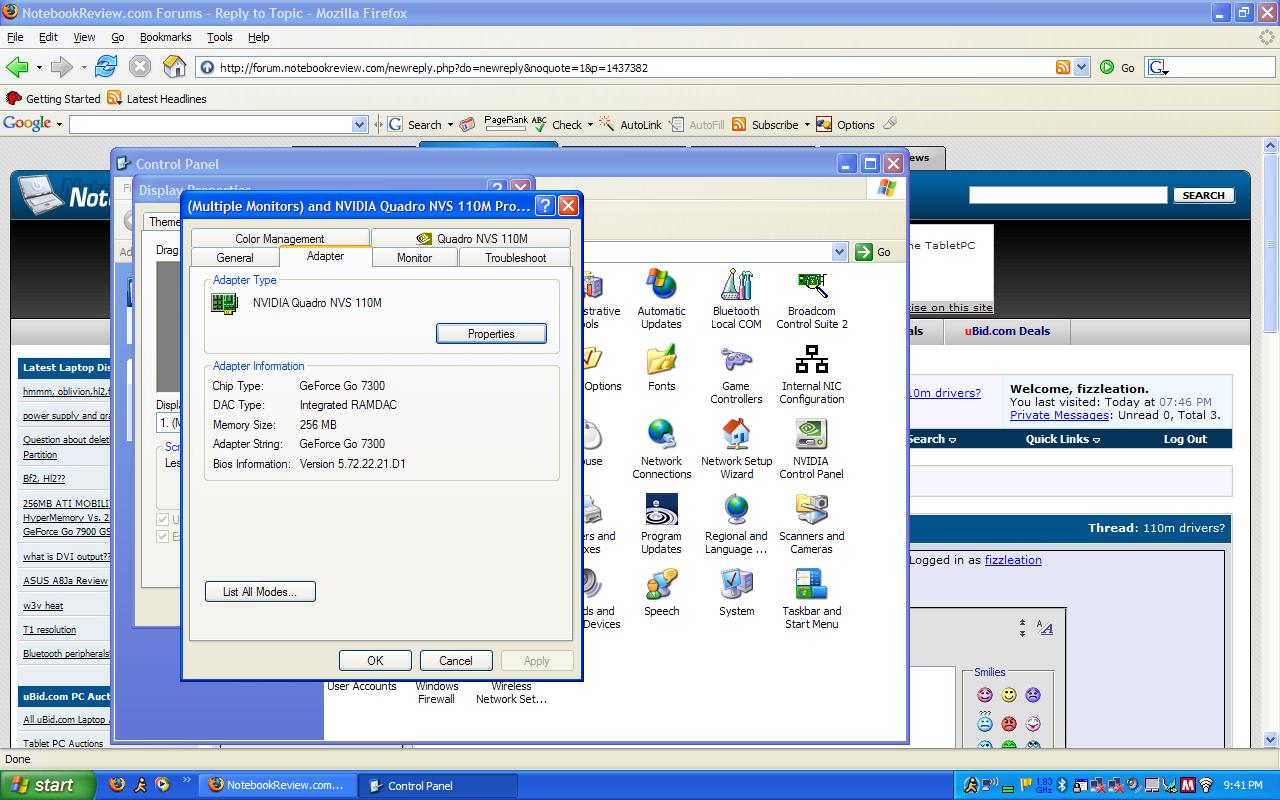This screenshot has width=1280, height=800.
Task: Switch to Color Management tab
Action: [x=280, y=238]
